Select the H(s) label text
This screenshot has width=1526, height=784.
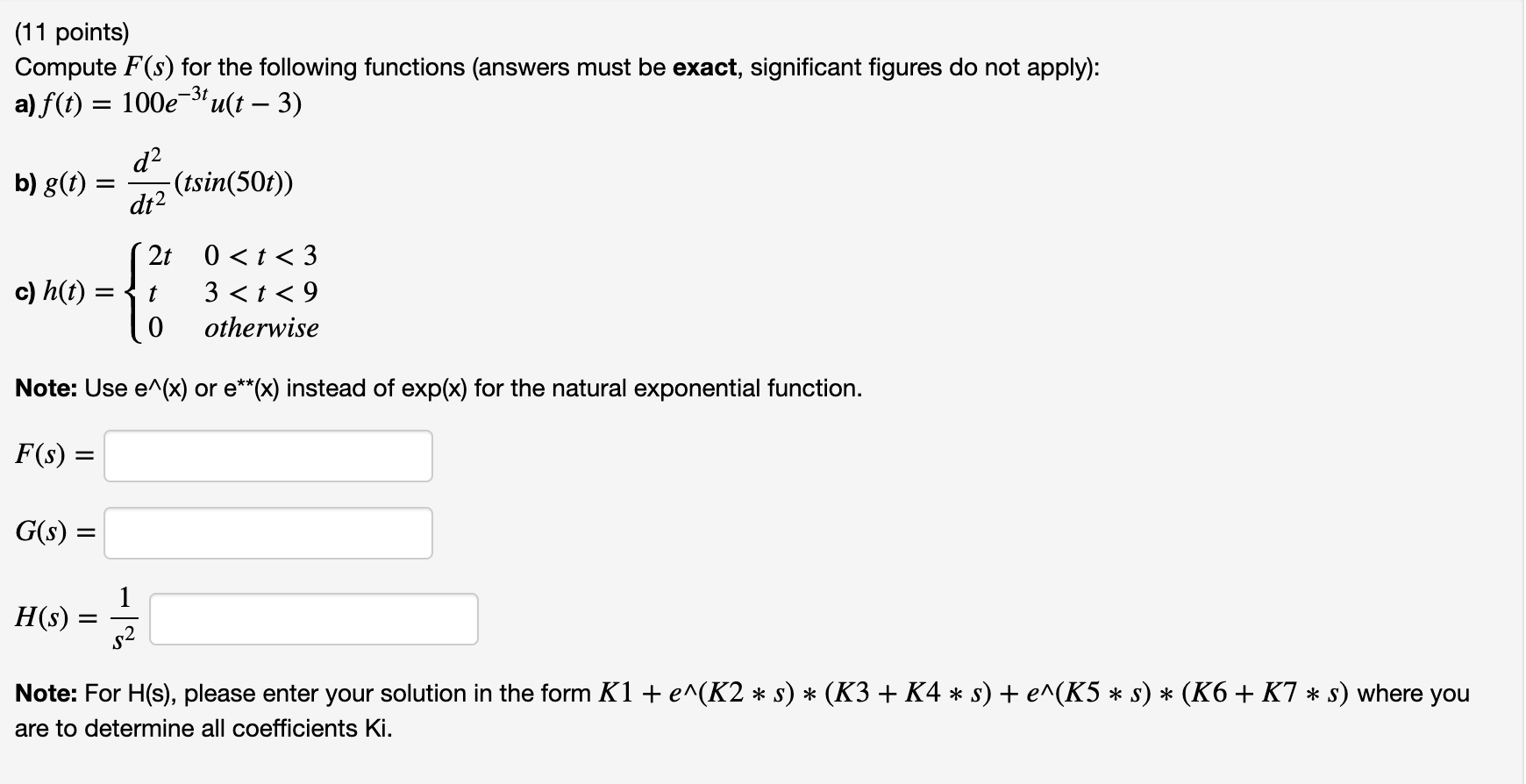51,620
